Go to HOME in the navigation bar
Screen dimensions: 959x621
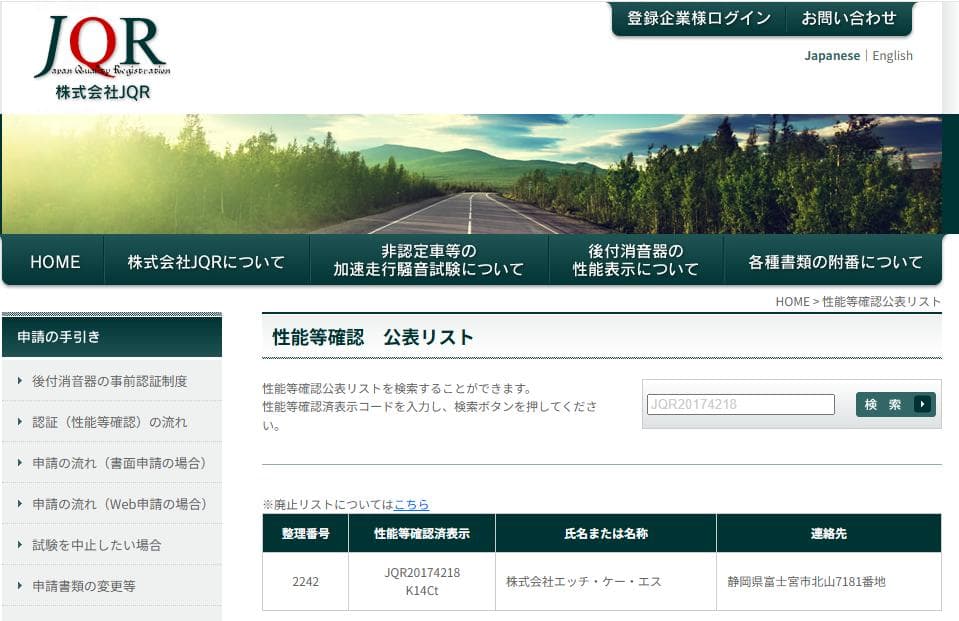coord(55,262)
